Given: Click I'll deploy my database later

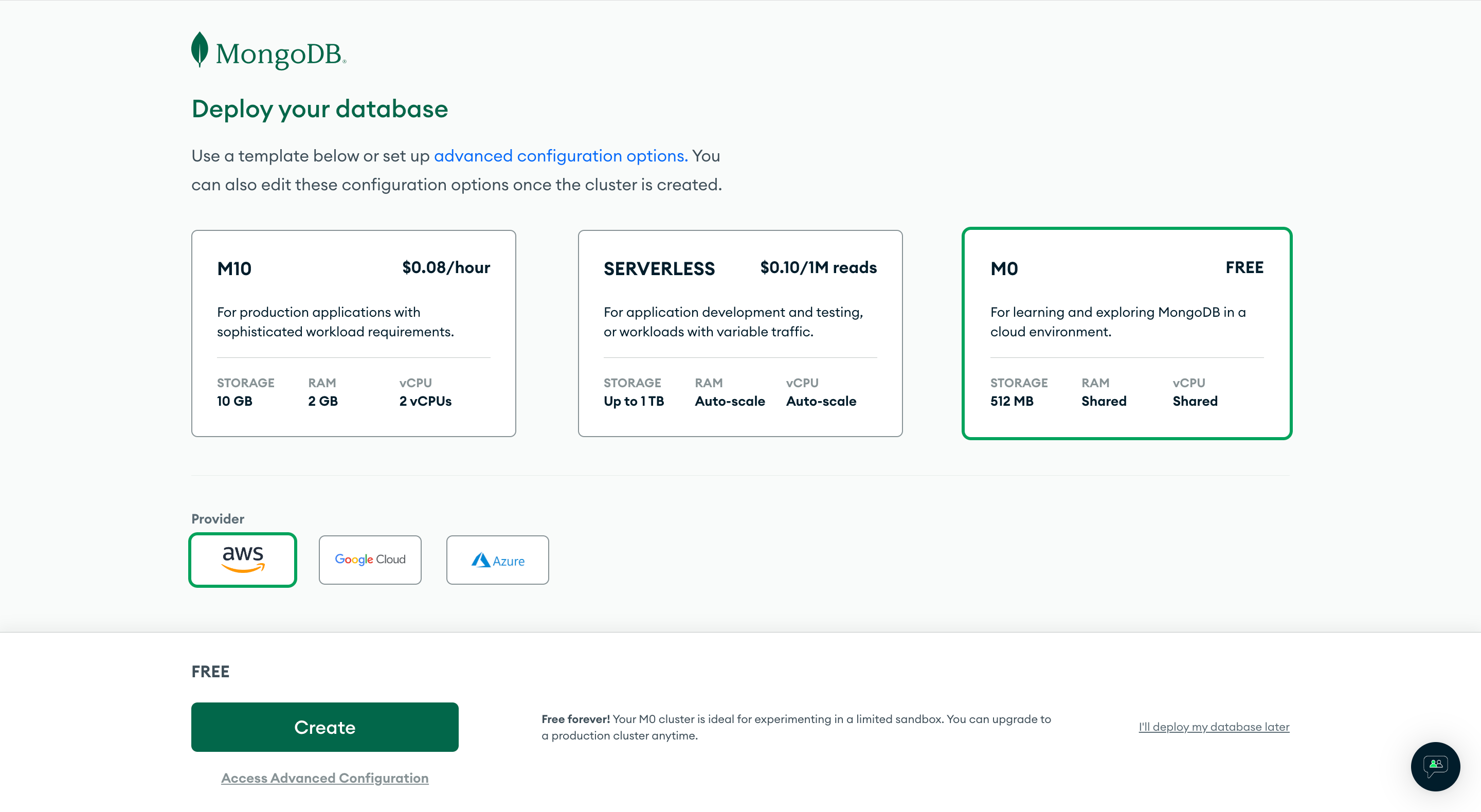Looking at the screenshot, I should (x=1214, y=726).
